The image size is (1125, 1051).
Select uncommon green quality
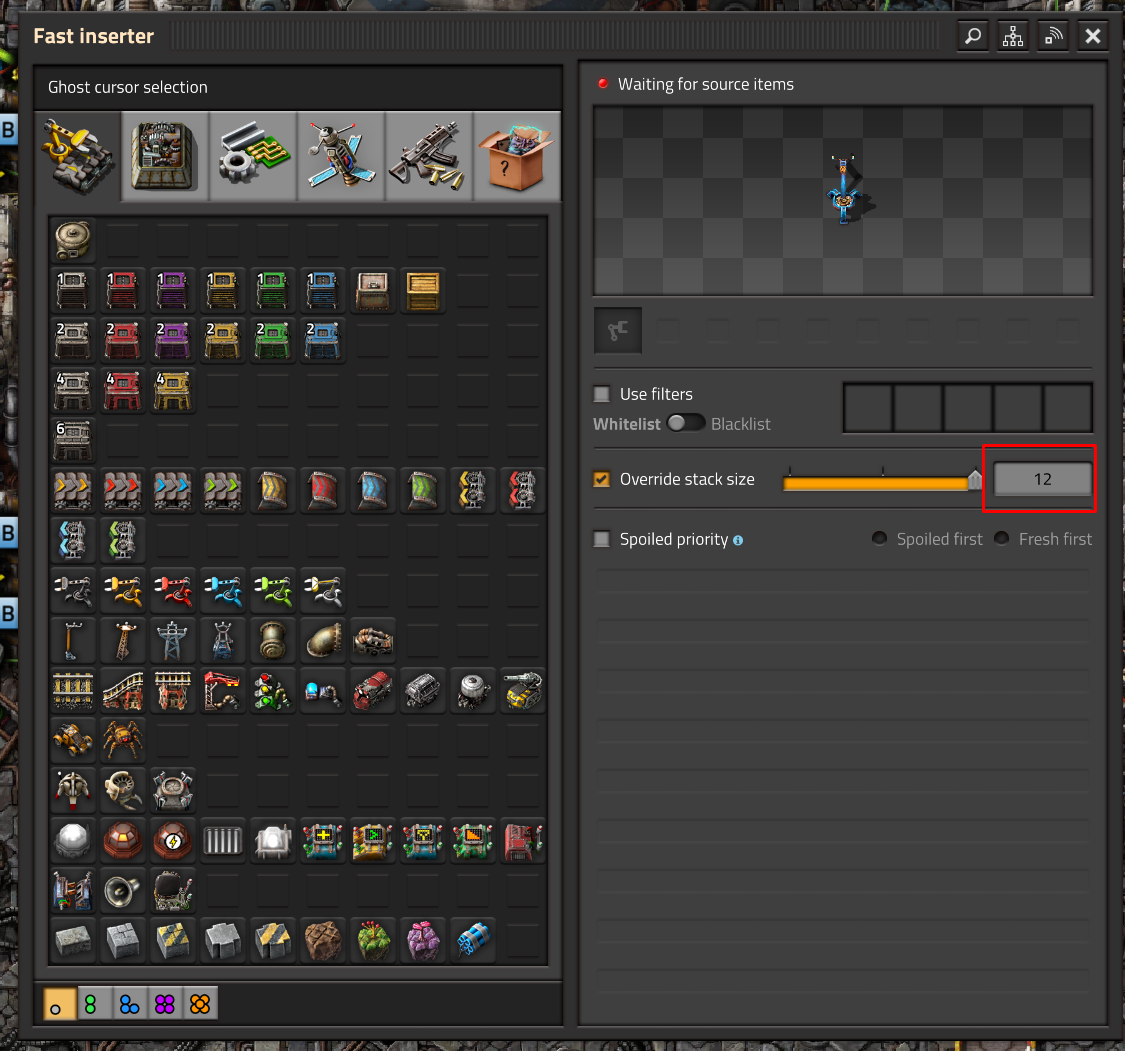[x=94, y=1004]
